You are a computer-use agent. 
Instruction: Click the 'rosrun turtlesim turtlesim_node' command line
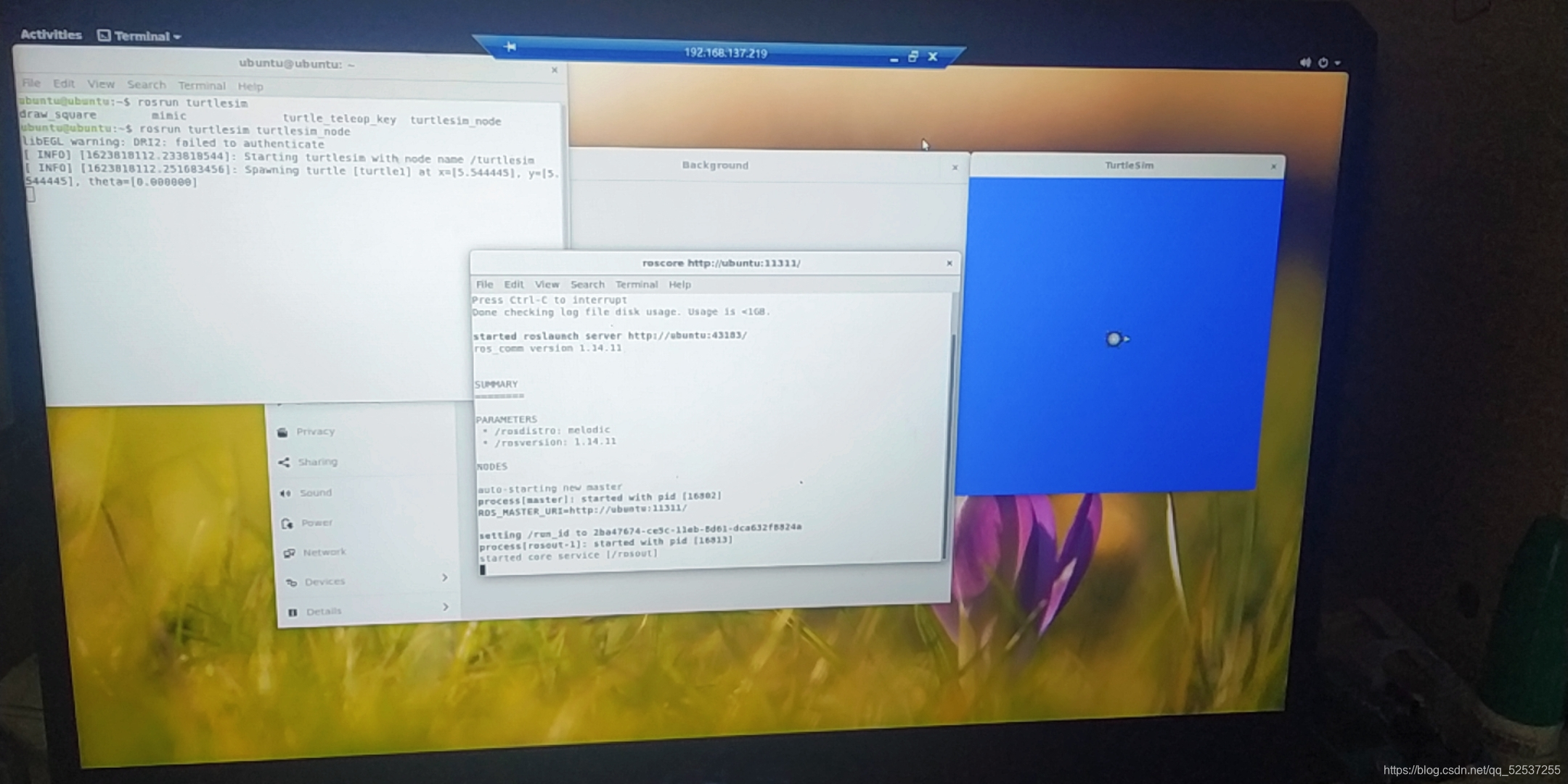click(x=244, y=131)
